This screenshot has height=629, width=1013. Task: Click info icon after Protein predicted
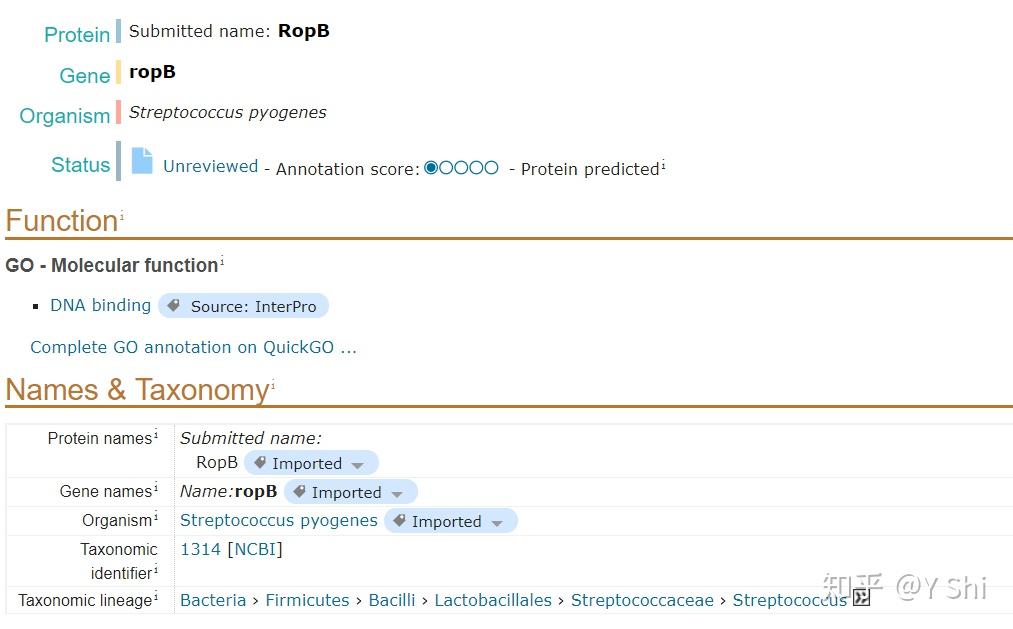663,165
